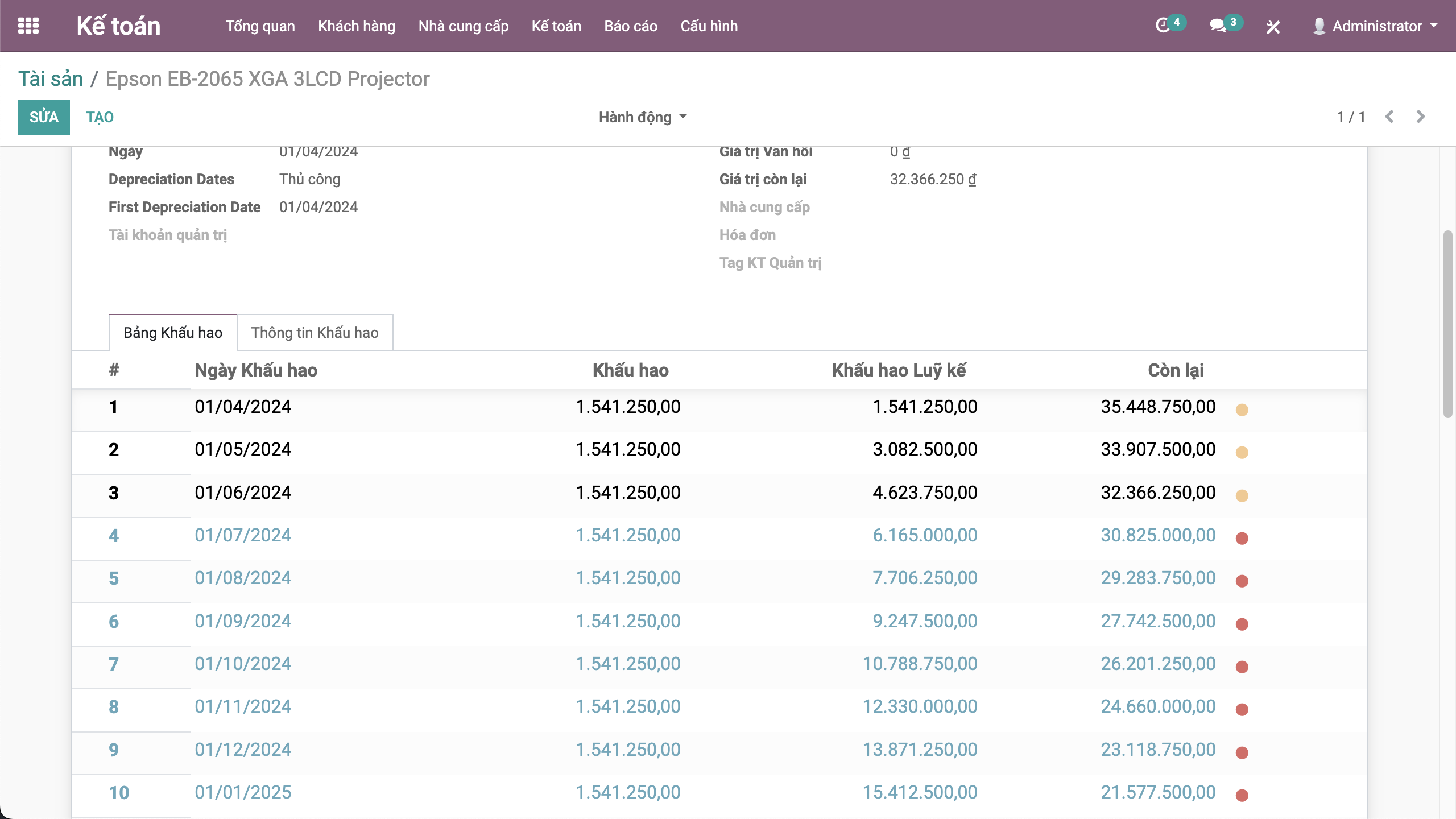
Task: Open the apps grid menu icon
Action: coord(28,26)
